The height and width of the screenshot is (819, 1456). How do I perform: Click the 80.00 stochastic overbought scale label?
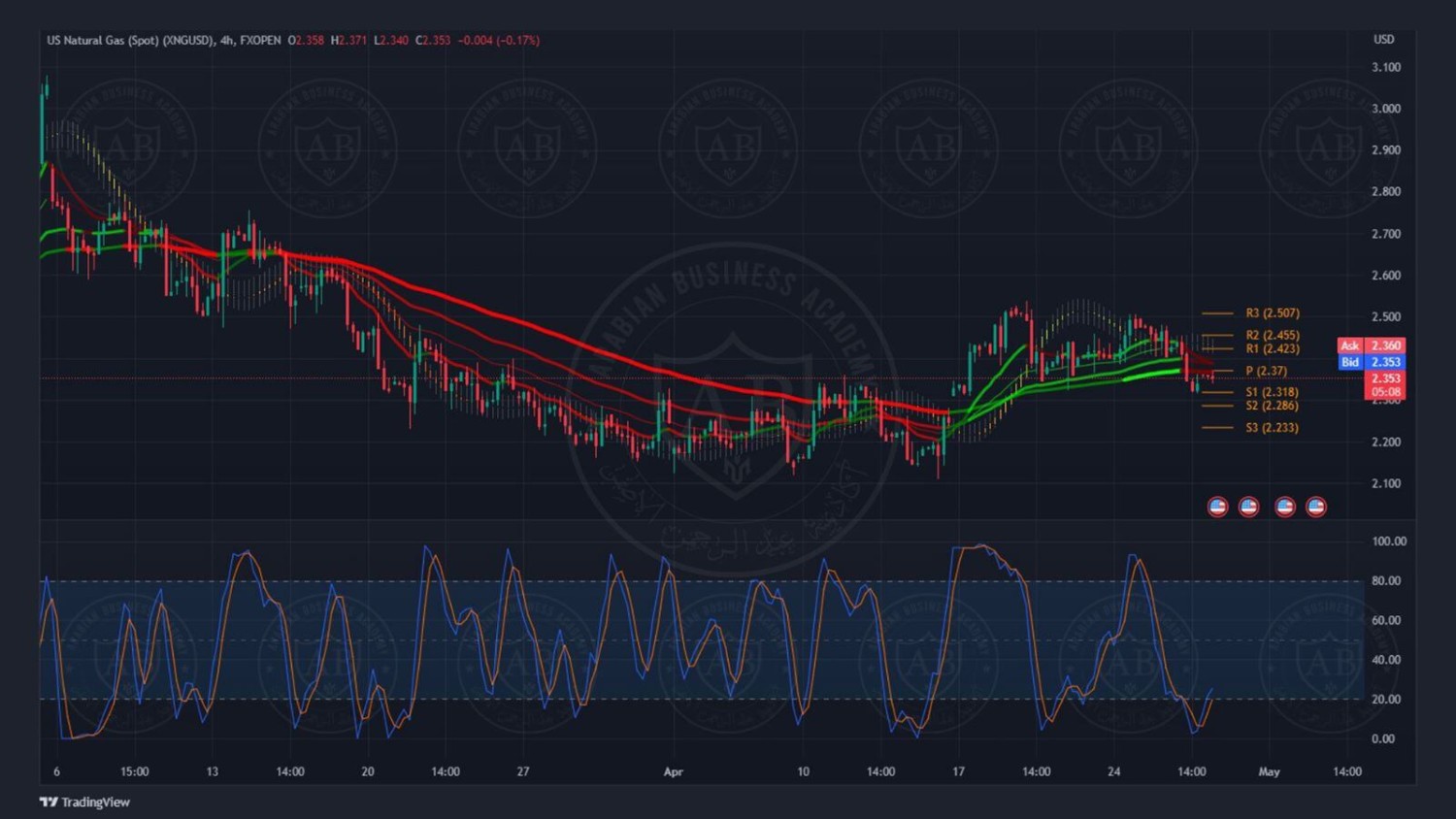click(x=1387, y=581)
